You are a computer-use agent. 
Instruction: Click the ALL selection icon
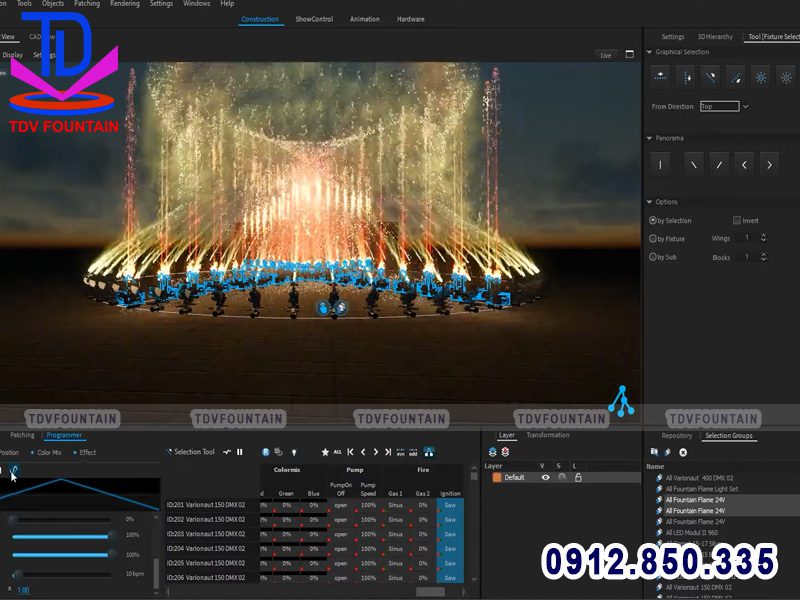pos(337,452)
